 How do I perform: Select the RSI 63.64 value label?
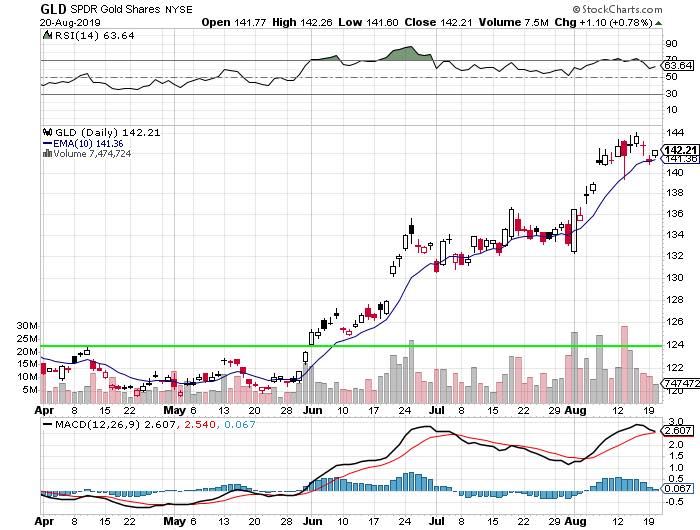tap(678, 65)
